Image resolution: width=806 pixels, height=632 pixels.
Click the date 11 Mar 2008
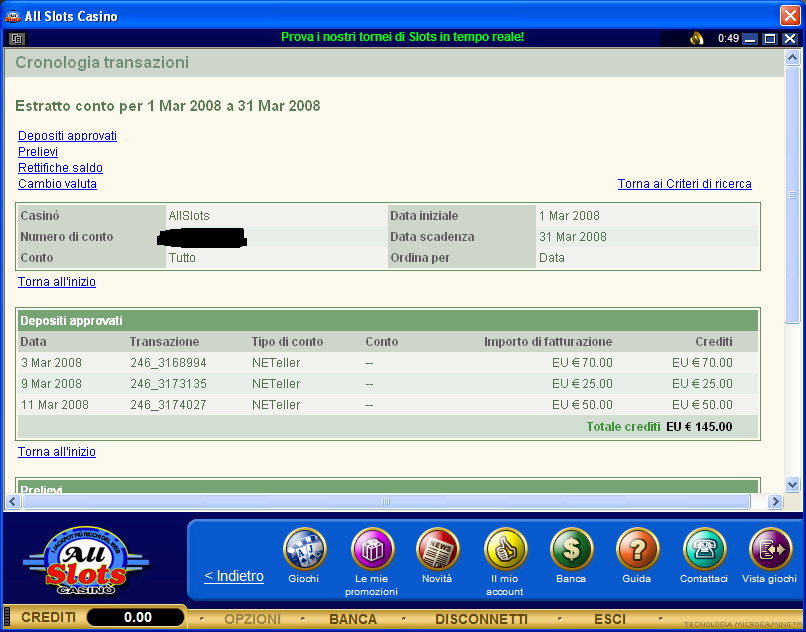point(54,405)
